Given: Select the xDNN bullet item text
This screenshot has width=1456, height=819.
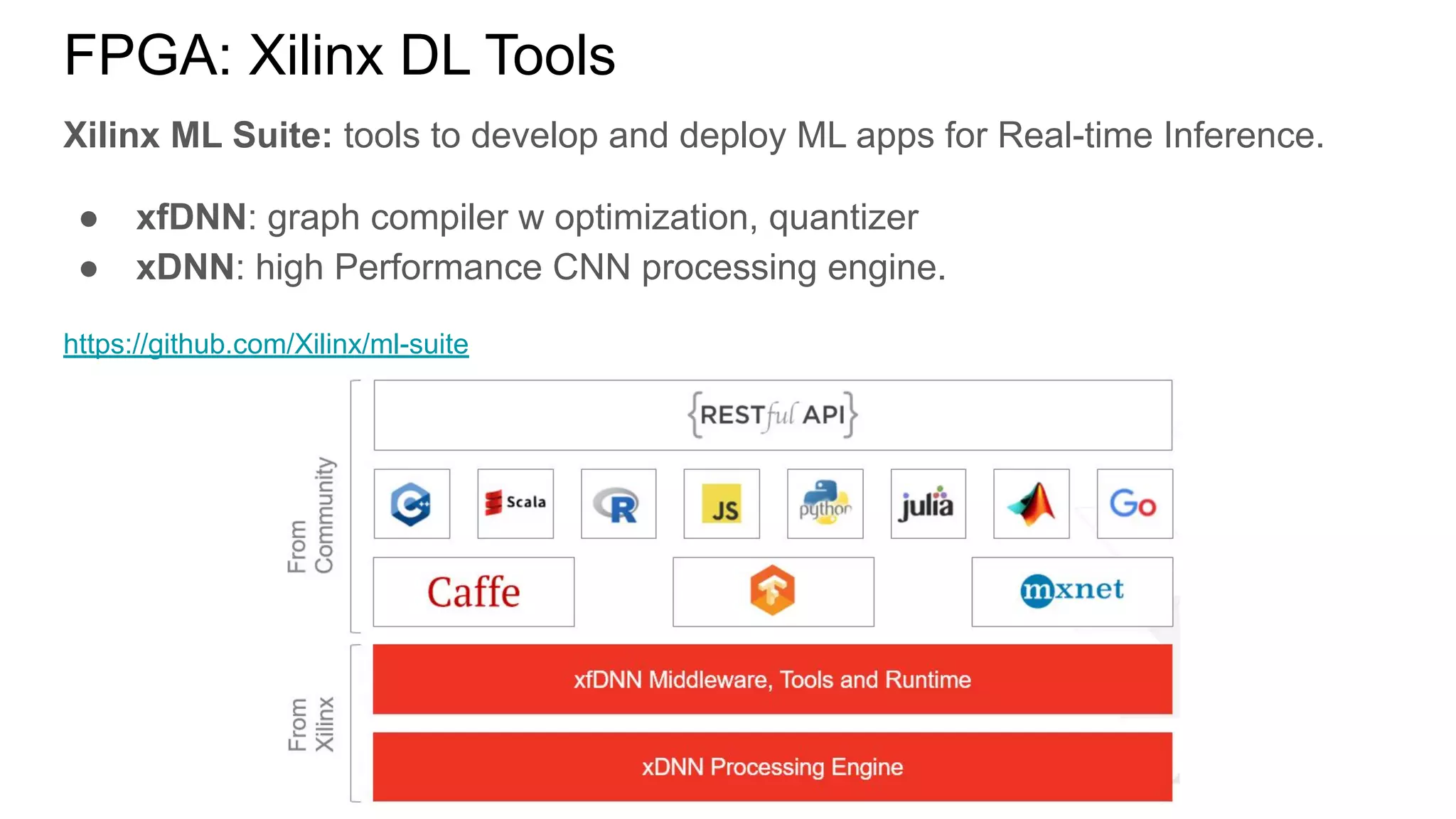Looking at the screenshot, I should pos(541,268).
